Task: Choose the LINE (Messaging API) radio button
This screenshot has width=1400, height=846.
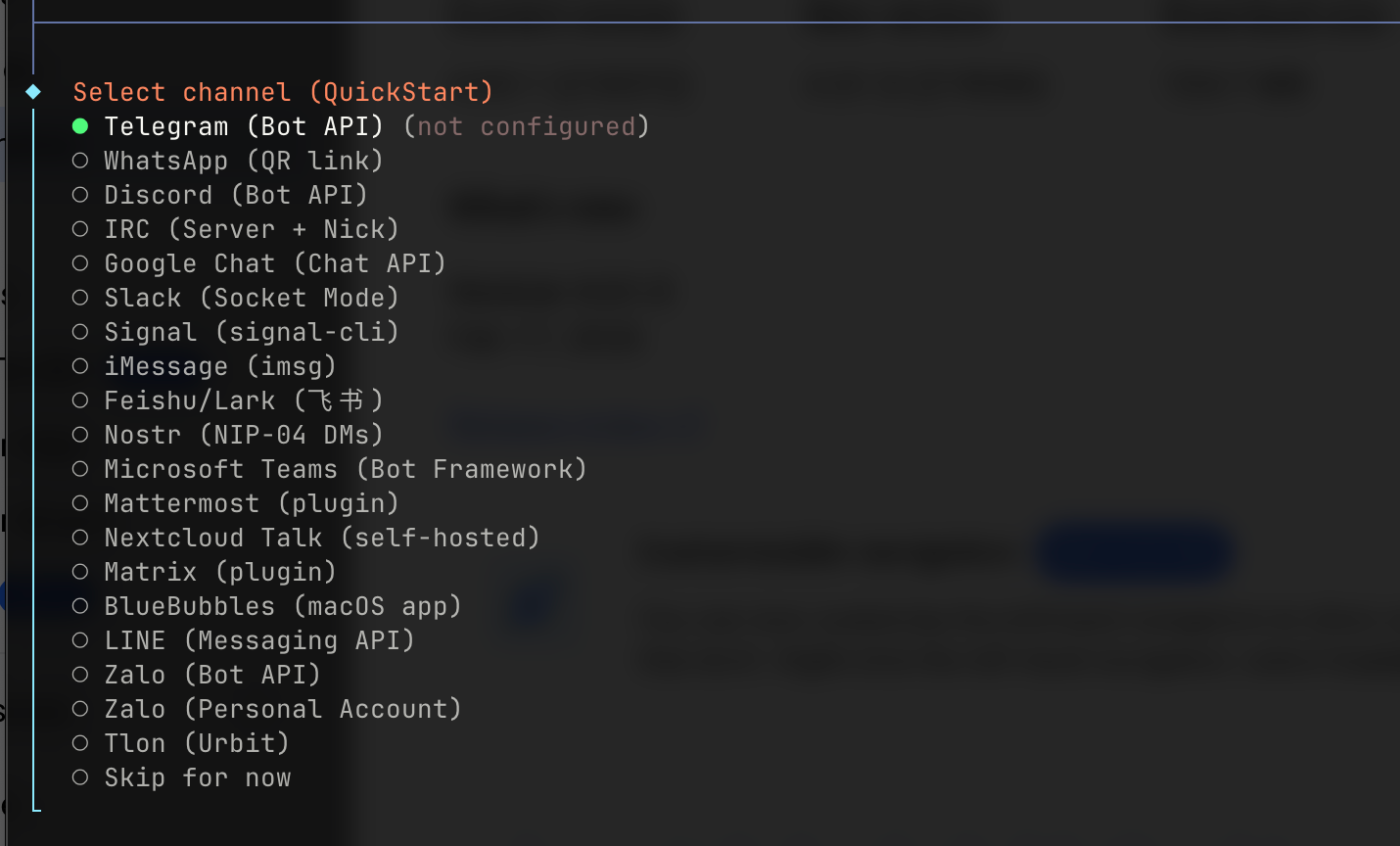Action: coord(80,640)
